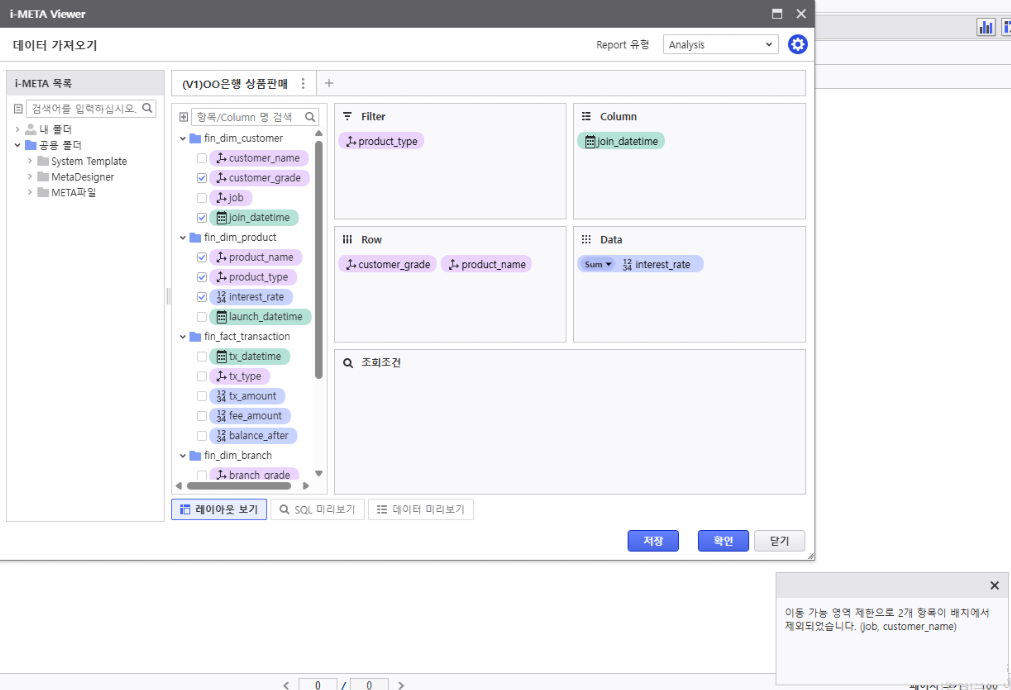Click the numeric icon on the interest_rate chip in Data
1011x690 pixels.
click(x=627, y=264)
